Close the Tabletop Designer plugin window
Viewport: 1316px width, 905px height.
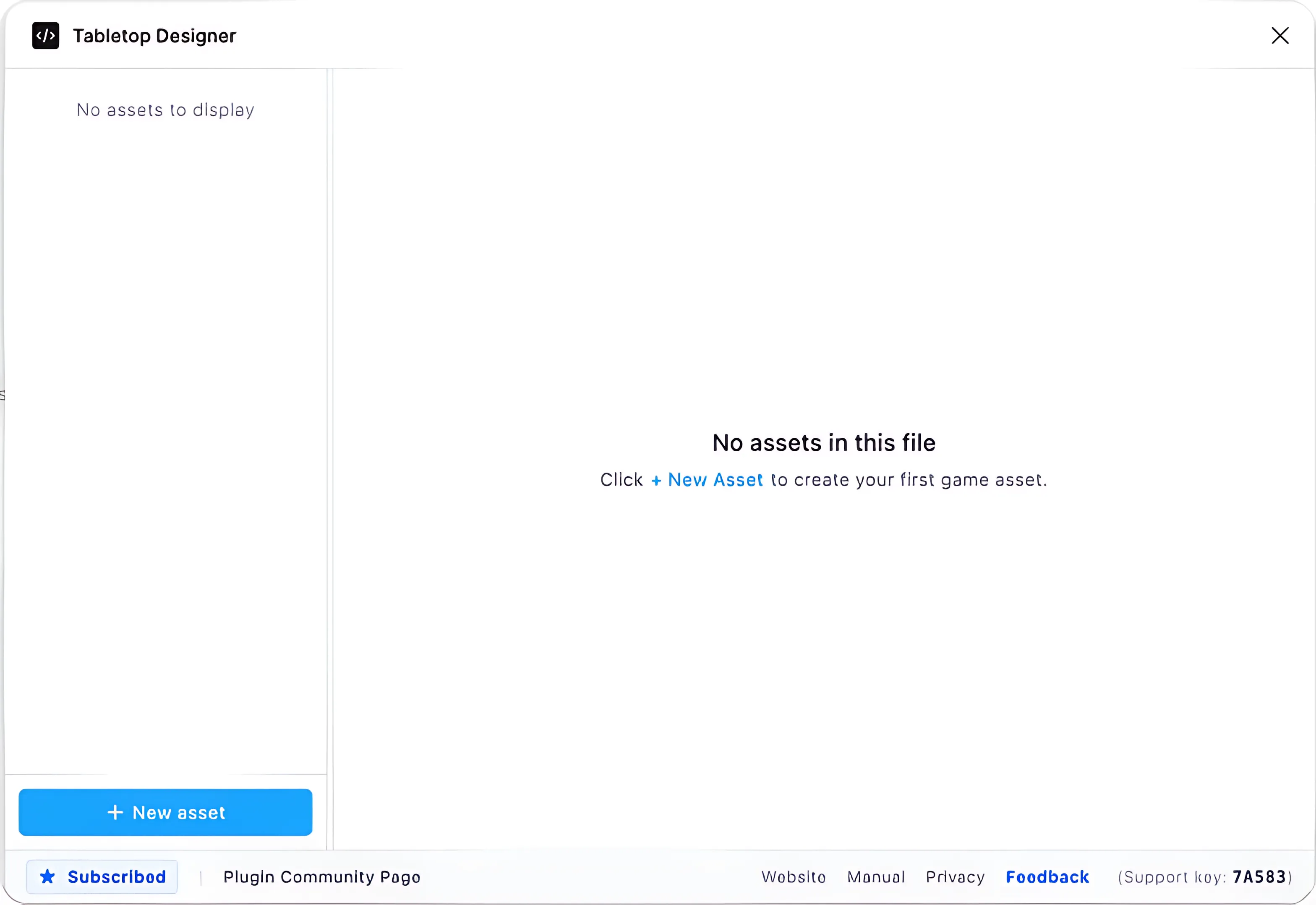(x=1280, y=36)
